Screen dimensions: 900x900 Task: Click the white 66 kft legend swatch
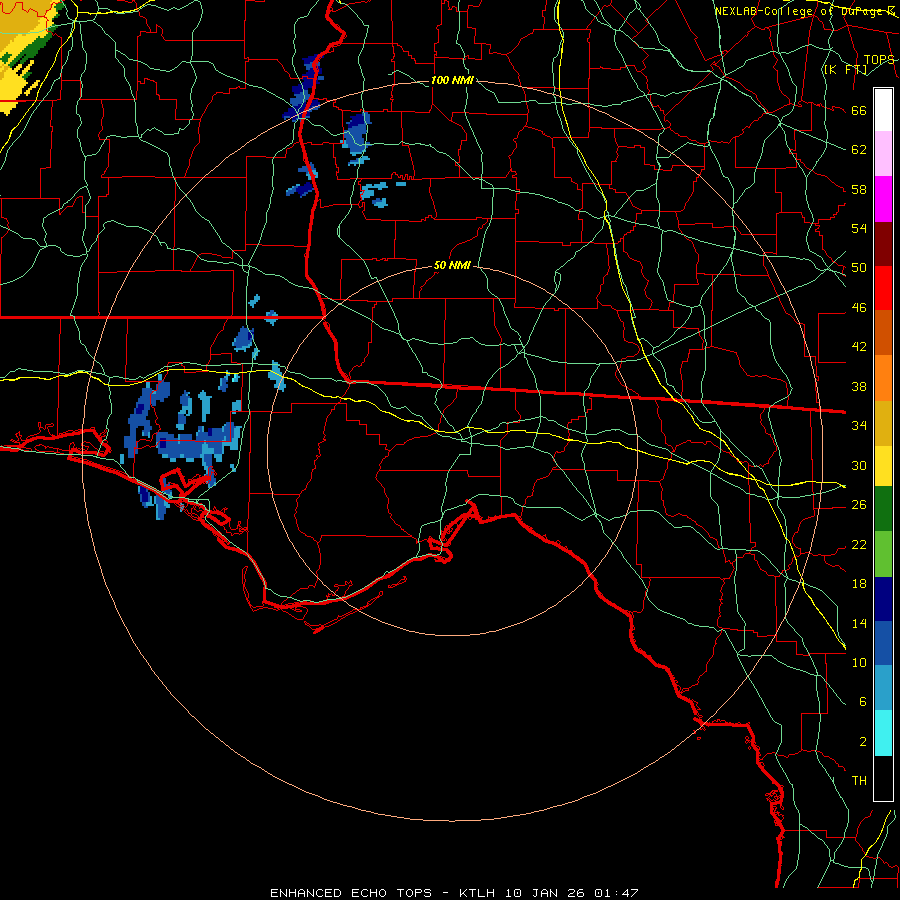(x=883, y=110)
